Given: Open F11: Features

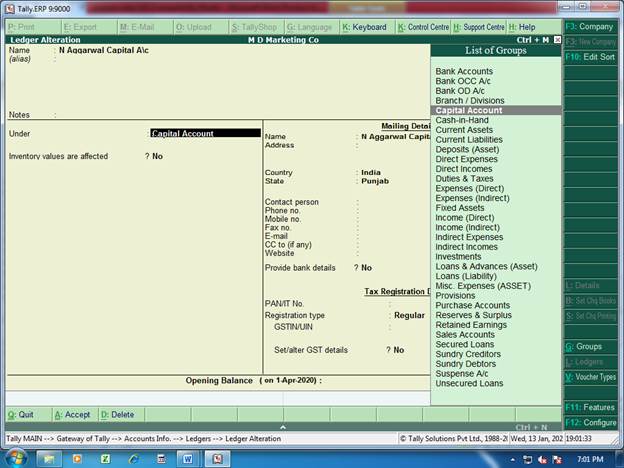Looking at the screenshot, I should 590,408.
